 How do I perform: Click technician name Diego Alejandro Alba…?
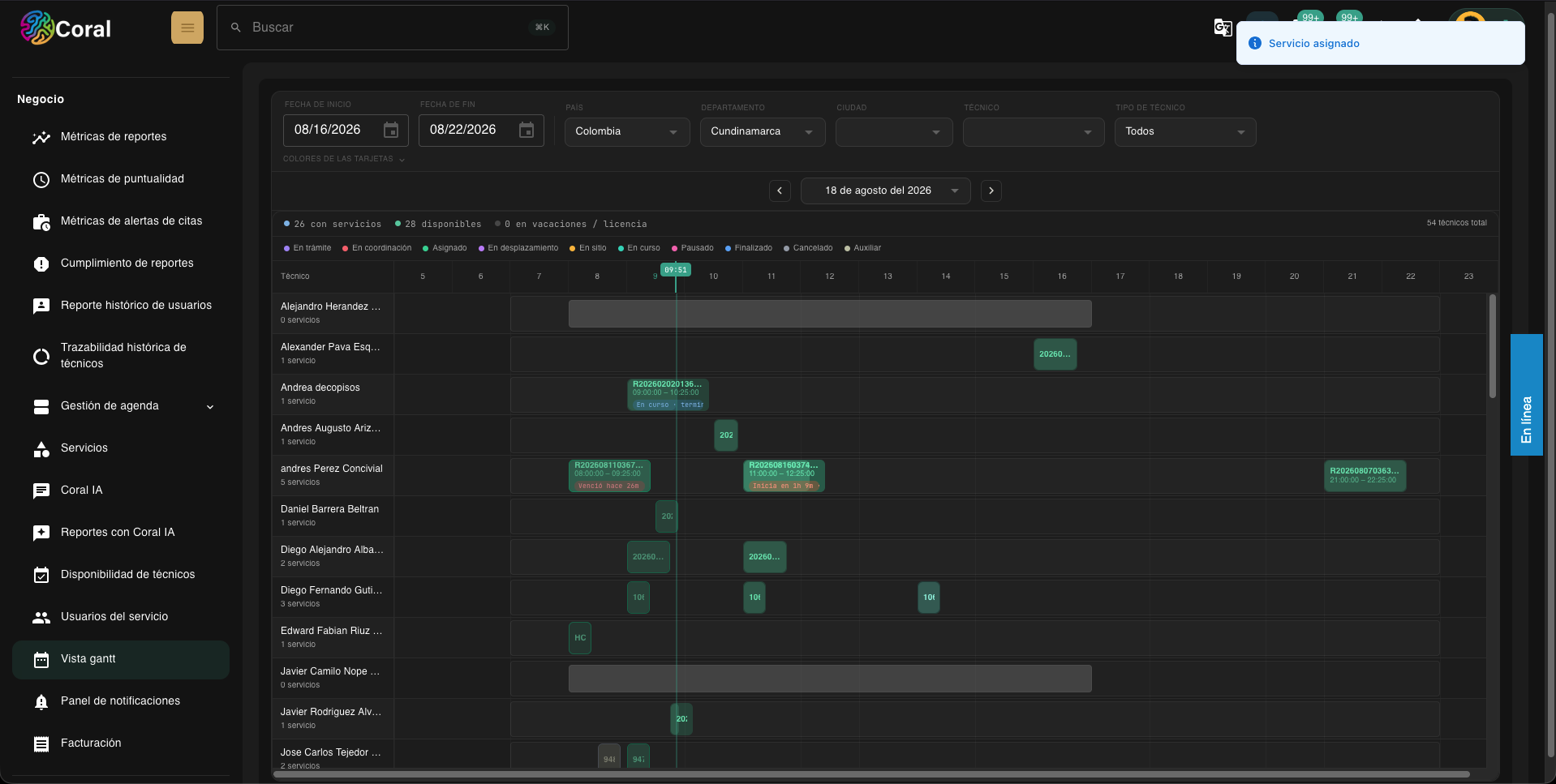(x=332, y=550)
